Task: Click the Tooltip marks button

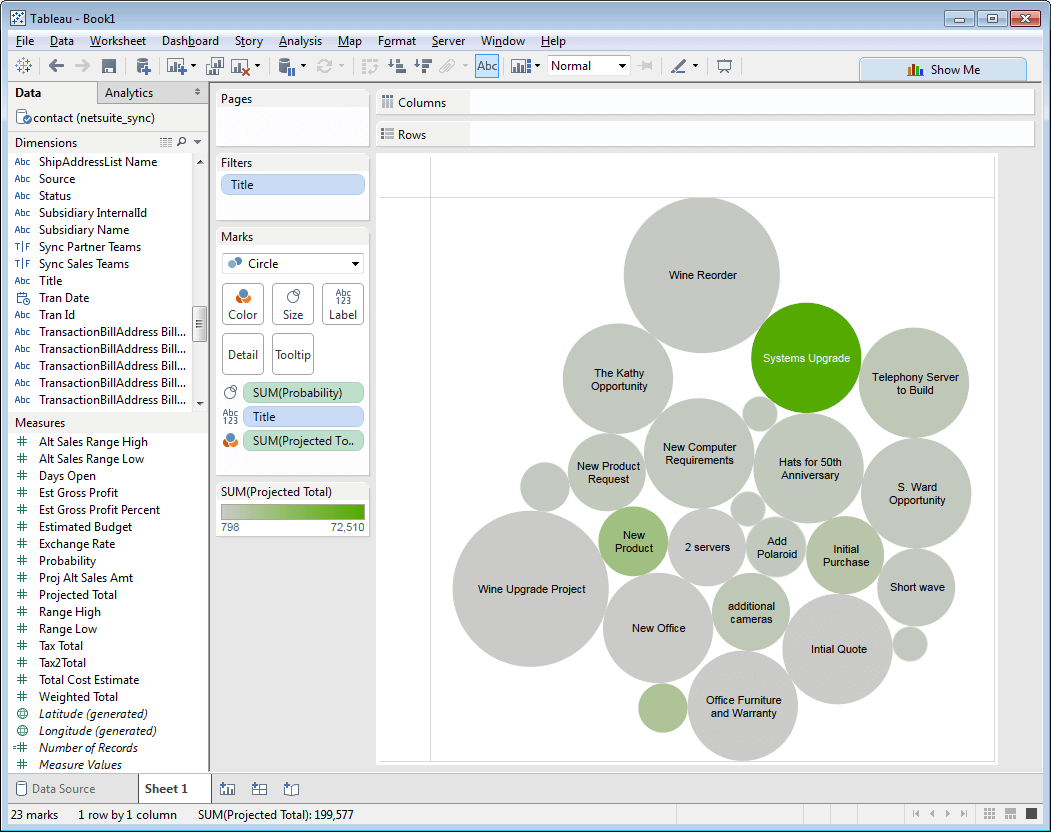Action: click(x=293, y=354)
